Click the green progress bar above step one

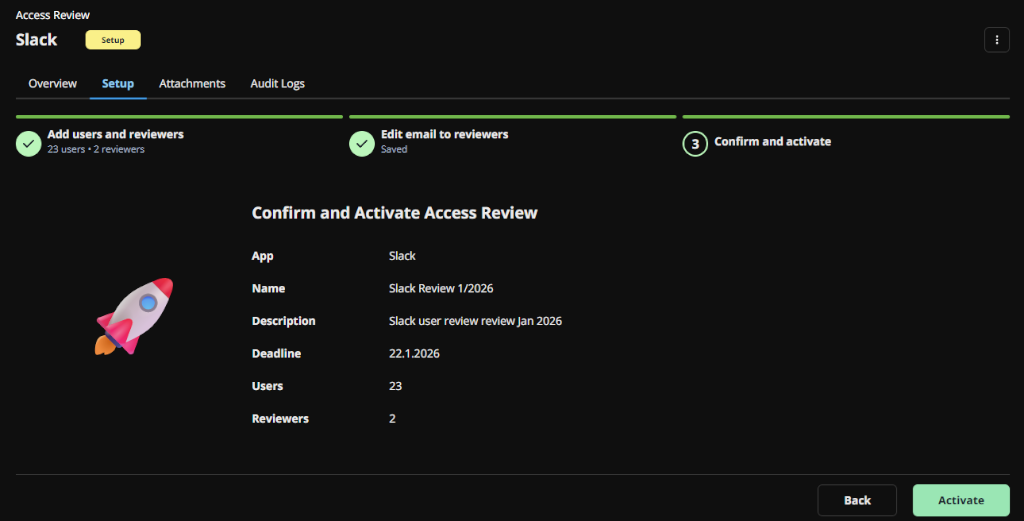[179, 117]
